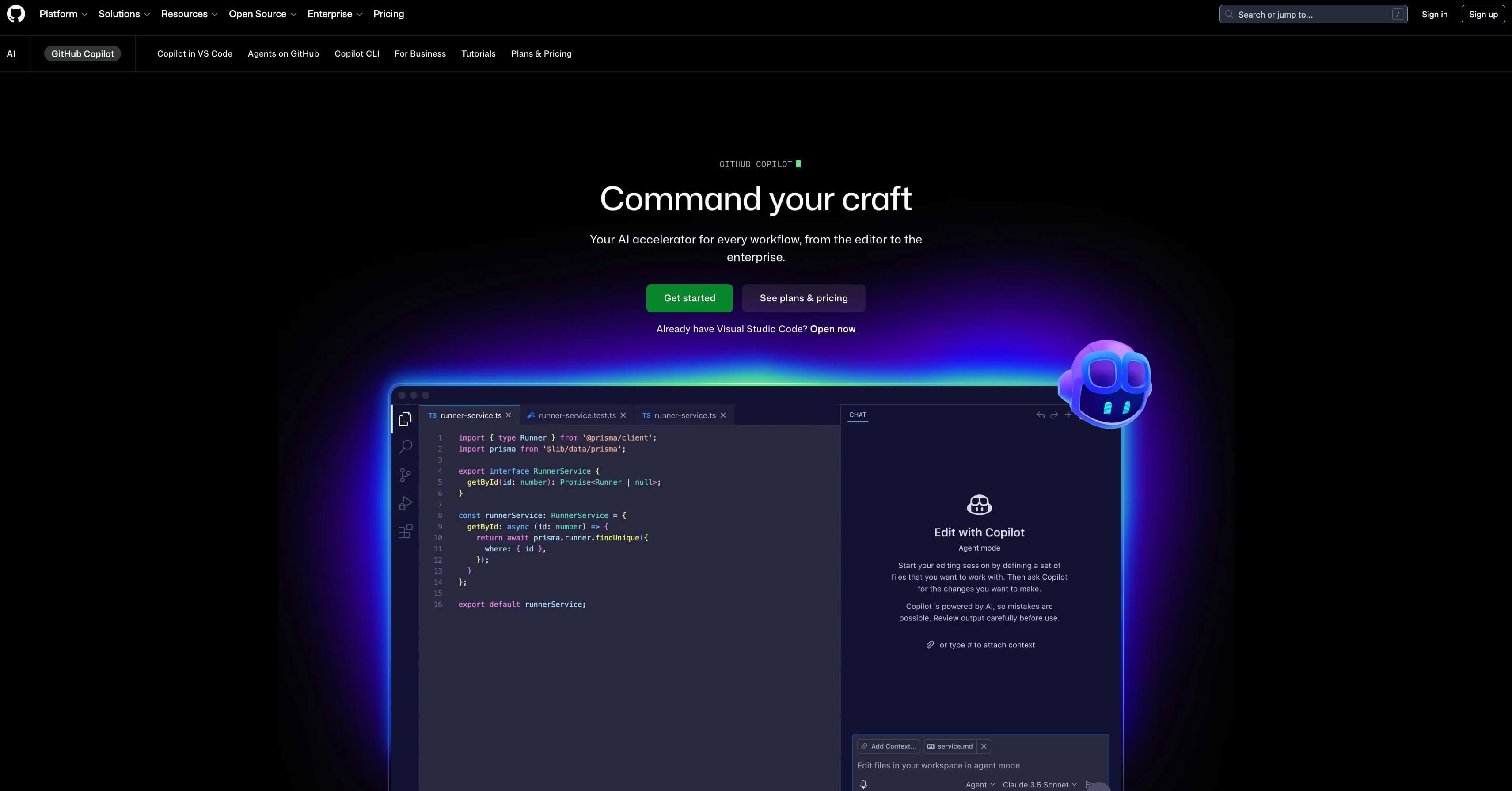Open the For Business subnav item

point(420,53)
